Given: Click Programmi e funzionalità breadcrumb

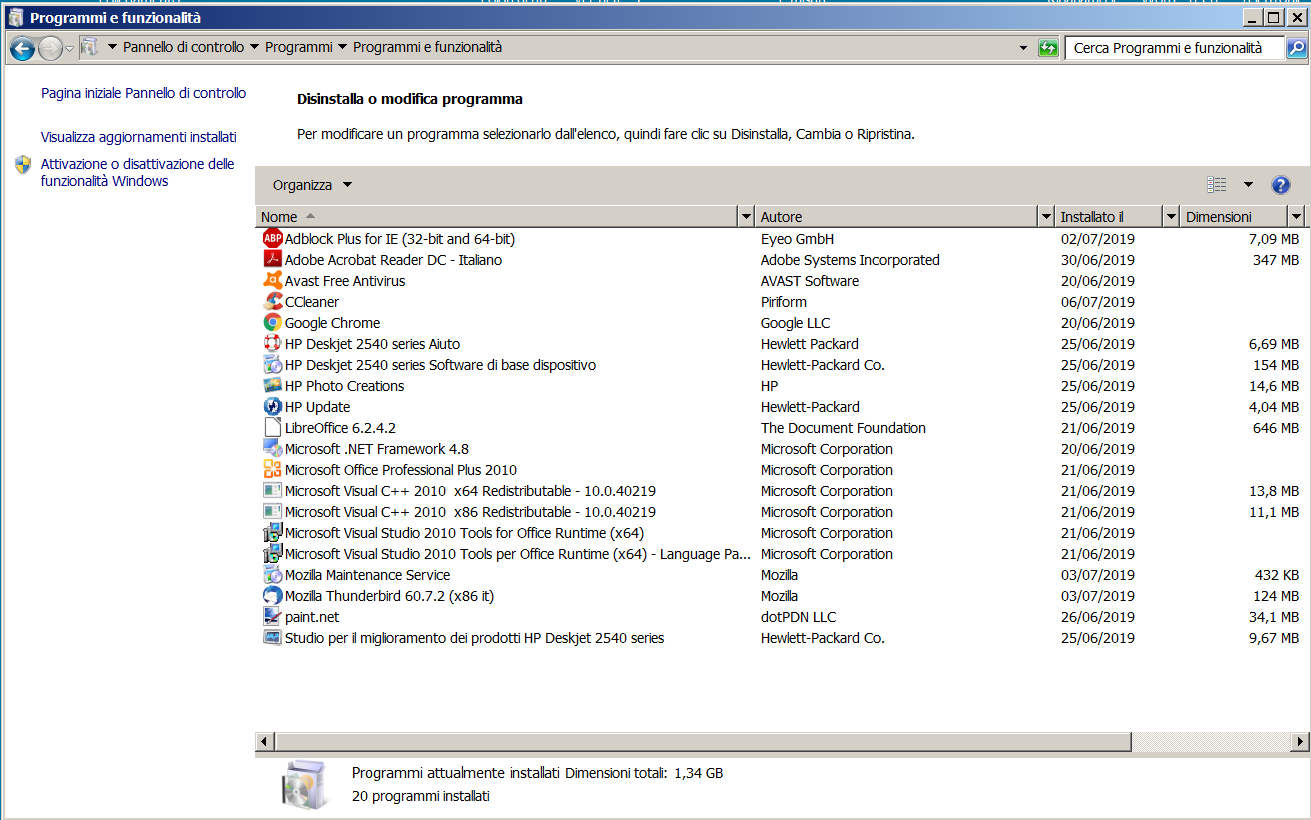Looking at the screenshot, I should pyautogui.click(x=427, y=47).
